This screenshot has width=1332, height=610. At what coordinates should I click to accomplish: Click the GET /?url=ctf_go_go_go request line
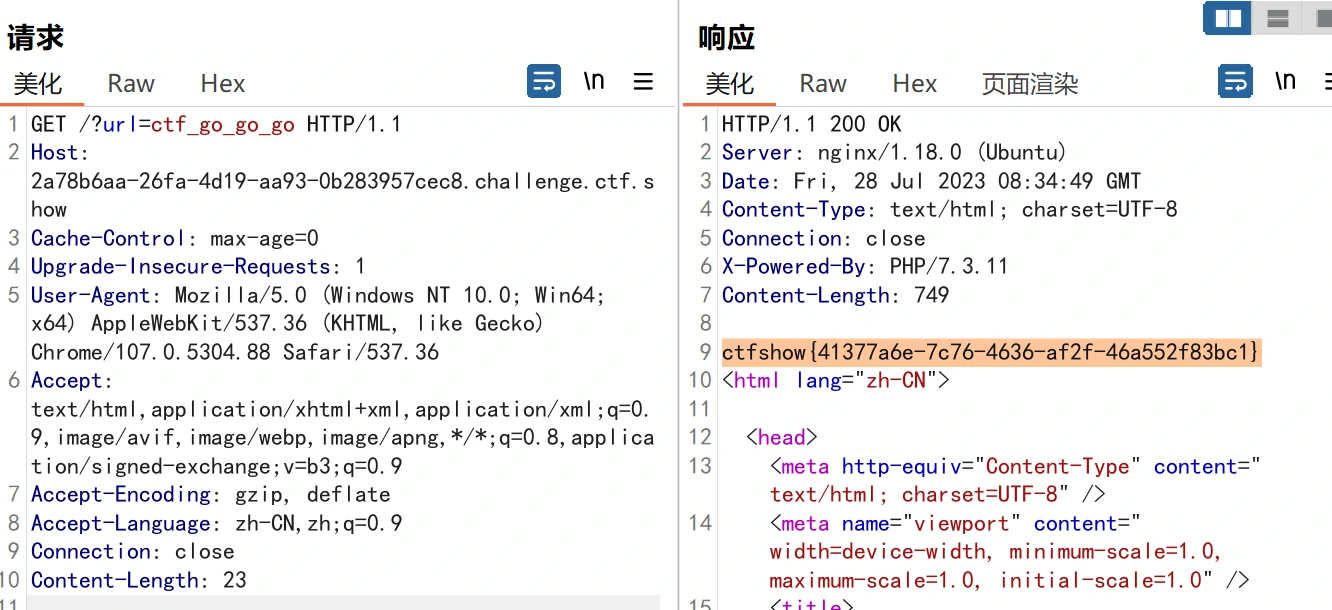coord(215,125)
